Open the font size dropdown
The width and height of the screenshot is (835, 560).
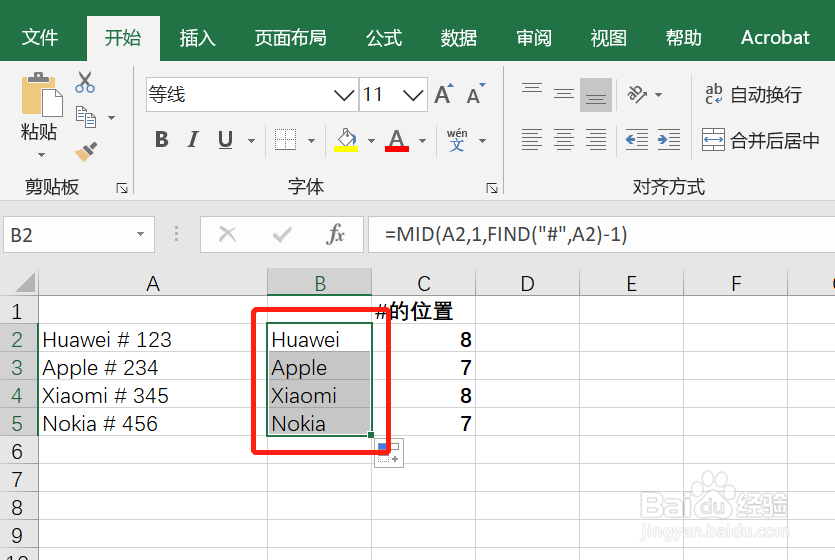point(413,95)
